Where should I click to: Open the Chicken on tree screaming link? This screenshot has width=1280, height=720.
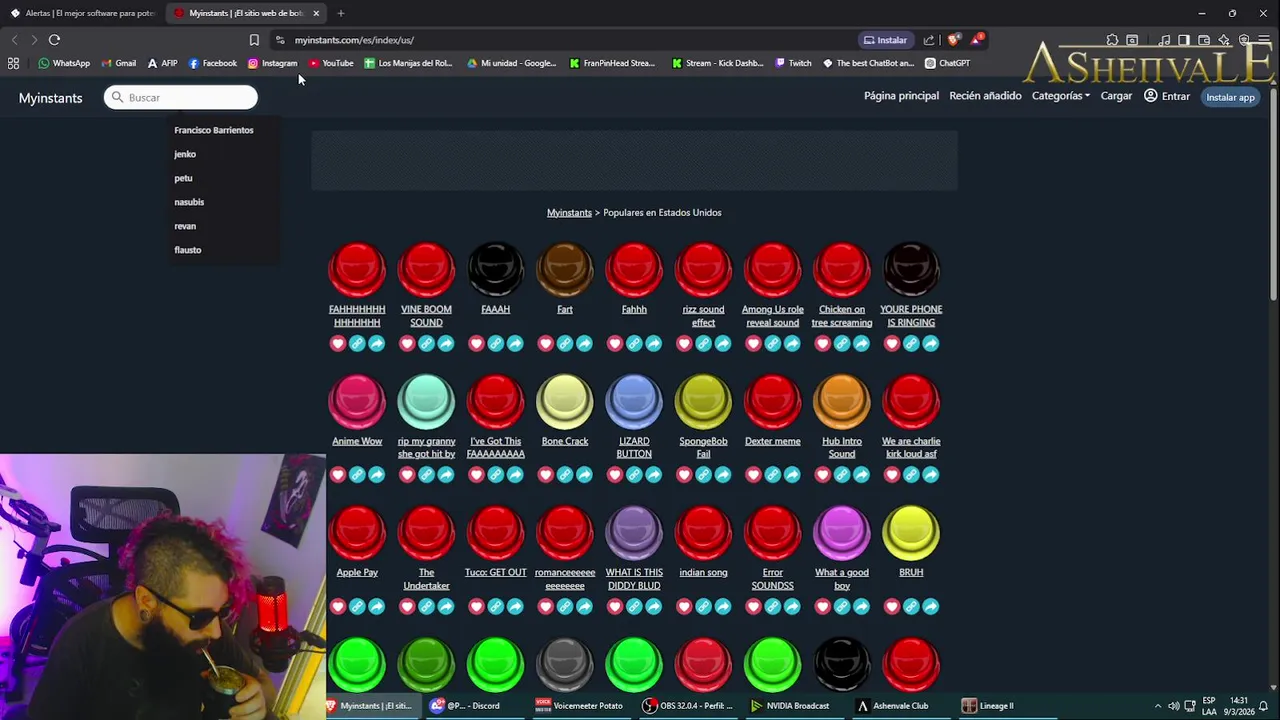pos(842,316)
